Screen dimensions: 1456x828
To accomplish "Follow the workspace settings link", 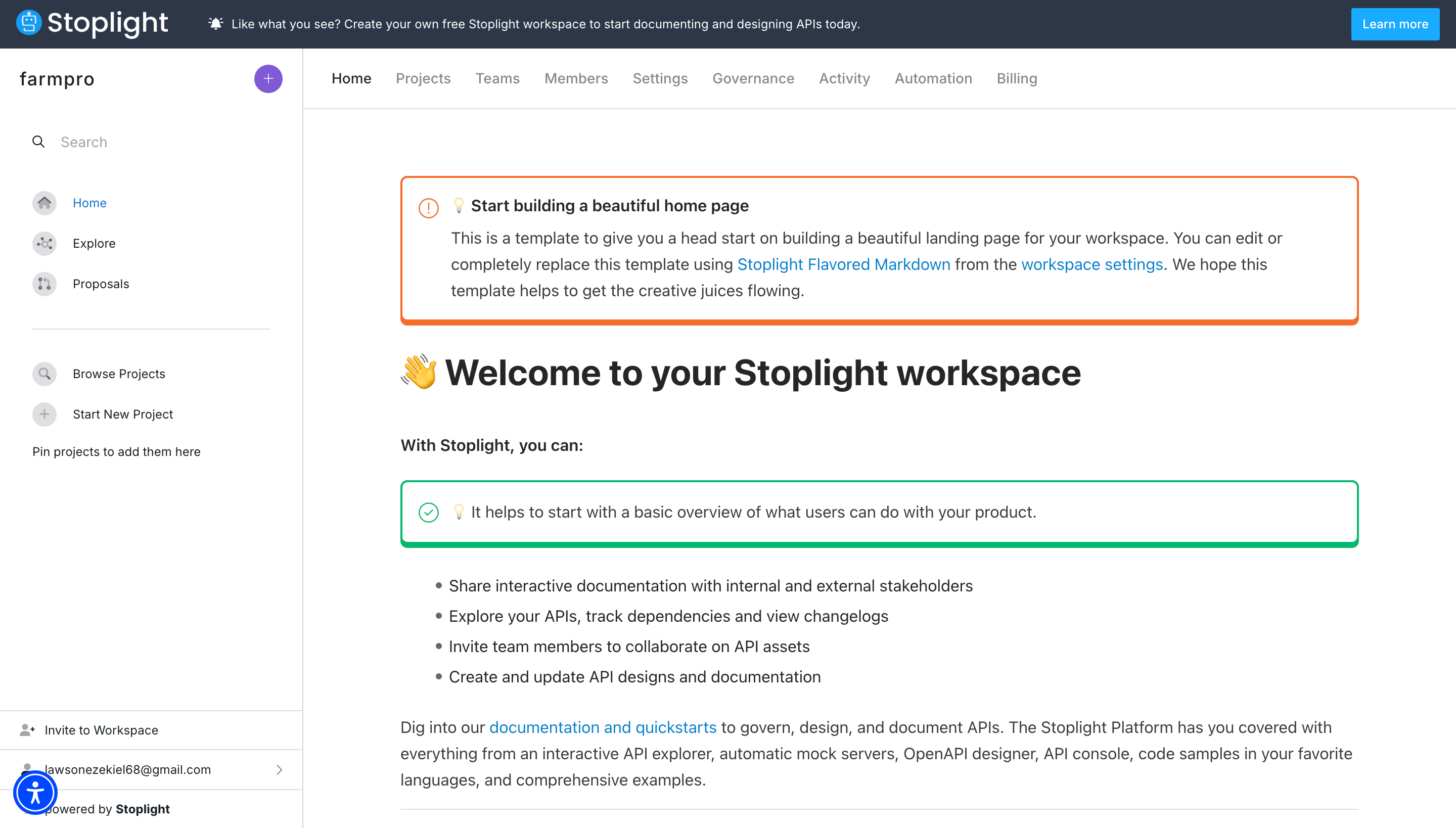I will (x=1091, y=264).
